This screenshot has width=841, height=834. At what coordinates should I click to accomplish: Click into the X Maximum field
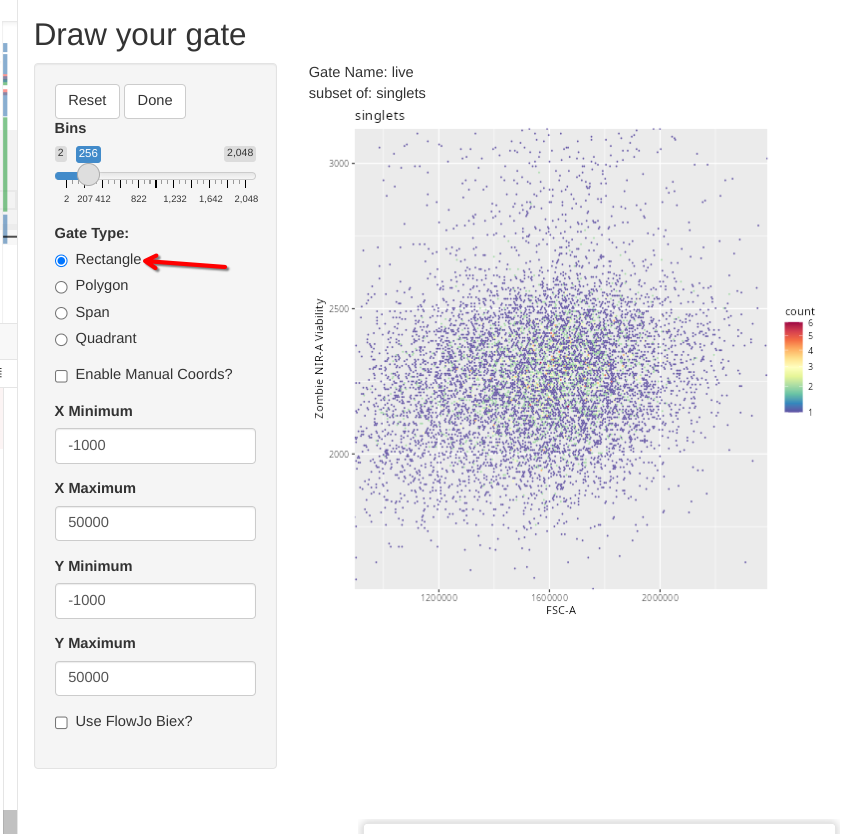(x=155, y=523)
